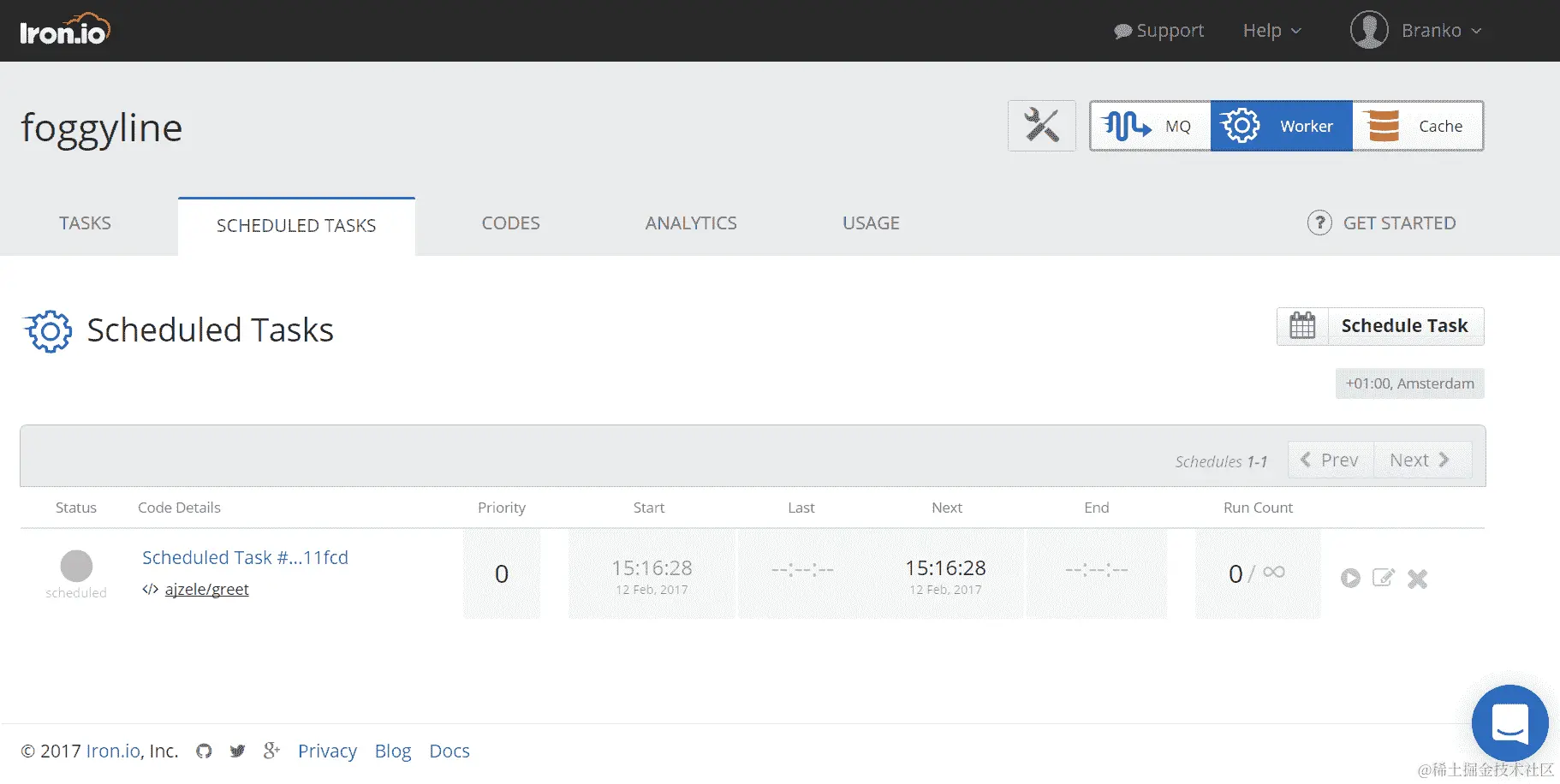This screenshot has width=1560, height=784.
Task: Click the Run Count column header
Action: (x=1258, y=508)
